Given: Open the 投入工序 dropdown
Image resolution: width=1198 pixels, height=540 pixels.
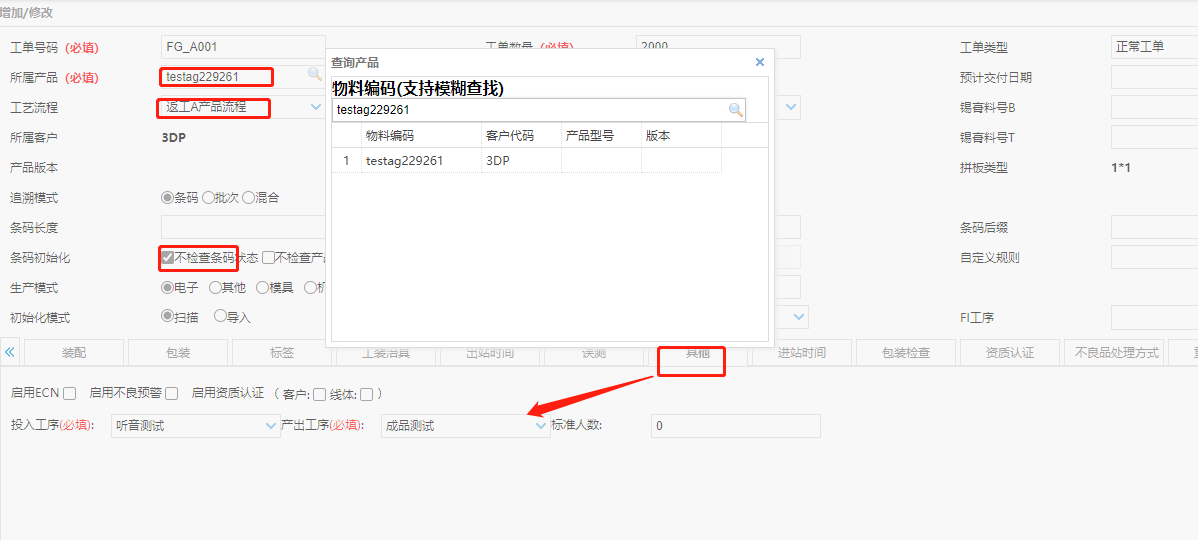Looking at the screenshot, I should coord(271,426).
